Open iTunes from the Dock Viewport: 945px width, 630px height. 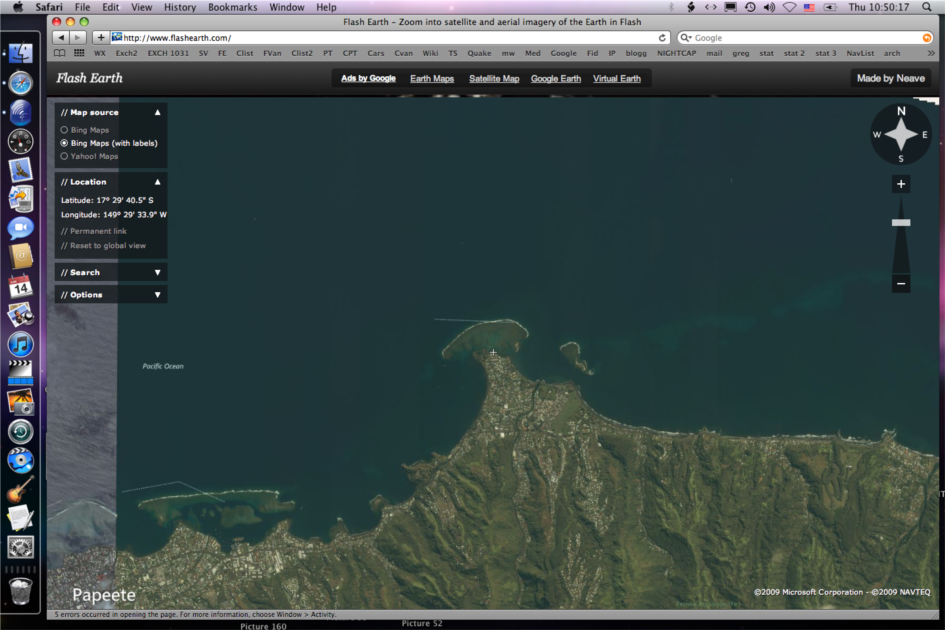click(20, 344)
